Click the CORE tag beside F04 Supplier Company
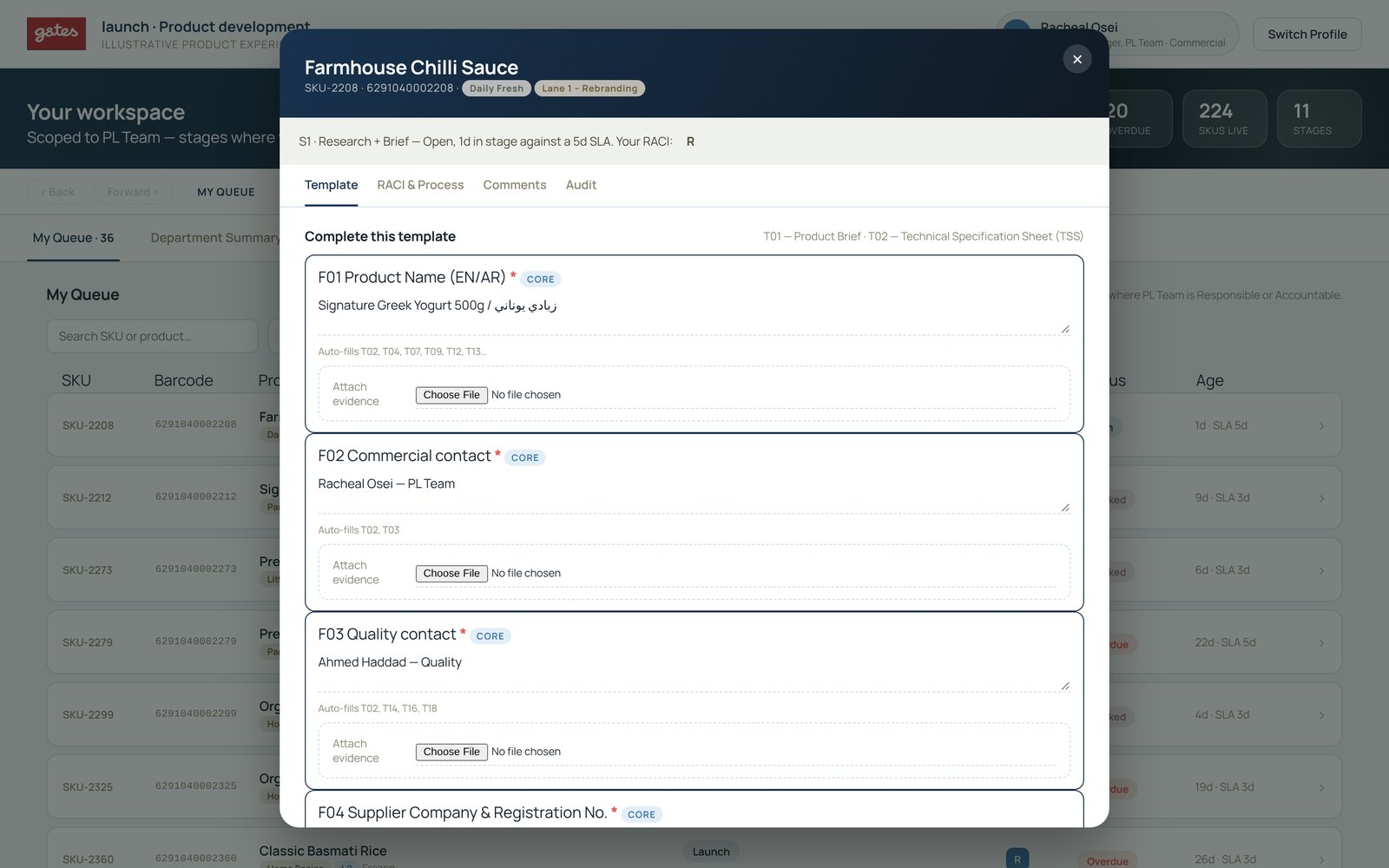This screenshot has height=868, width=1389. tap(641, 815)
